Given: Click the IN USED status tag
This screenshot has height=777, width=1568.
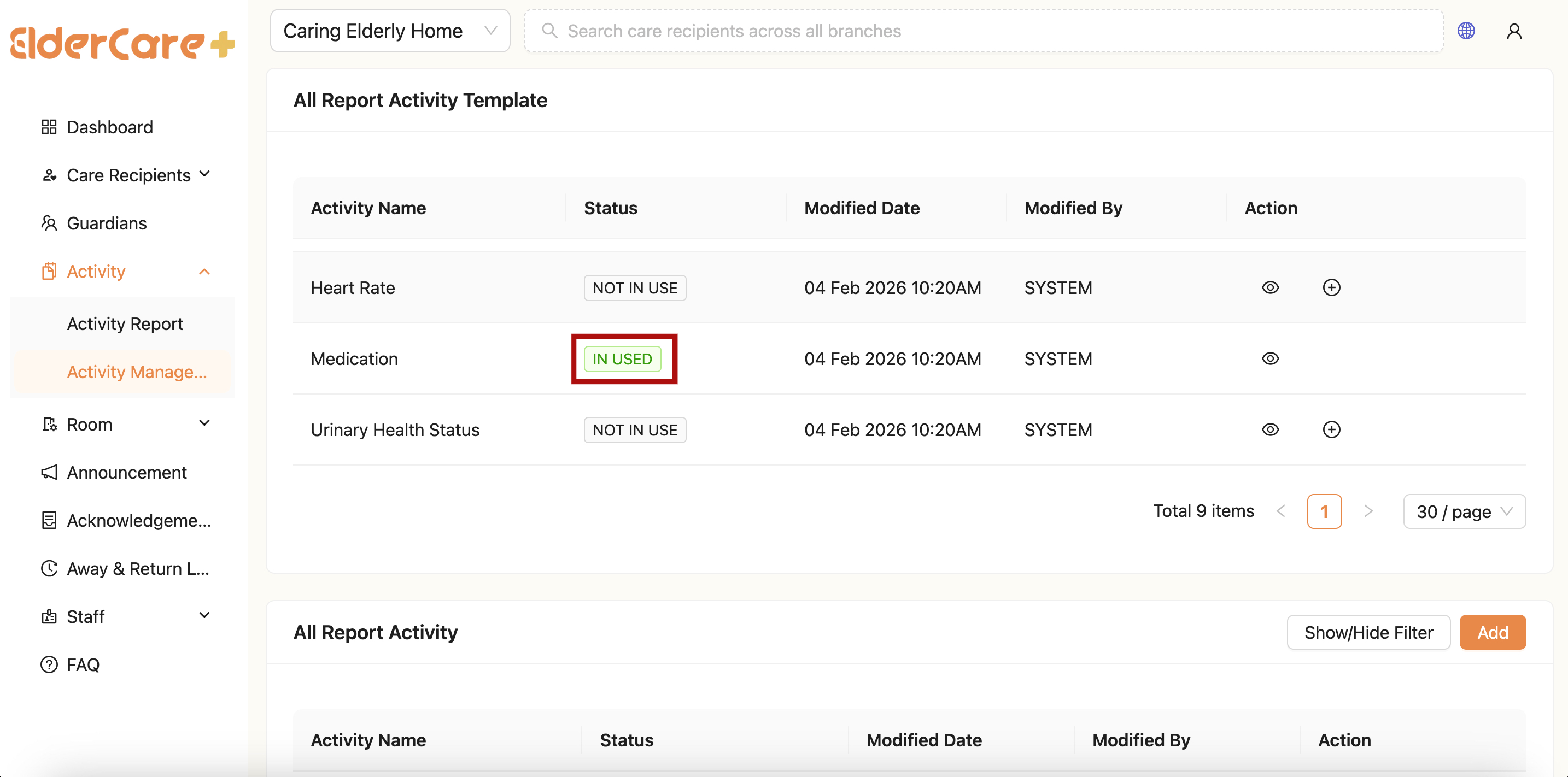Looking at the screenshot, I should tap(622, 359).
